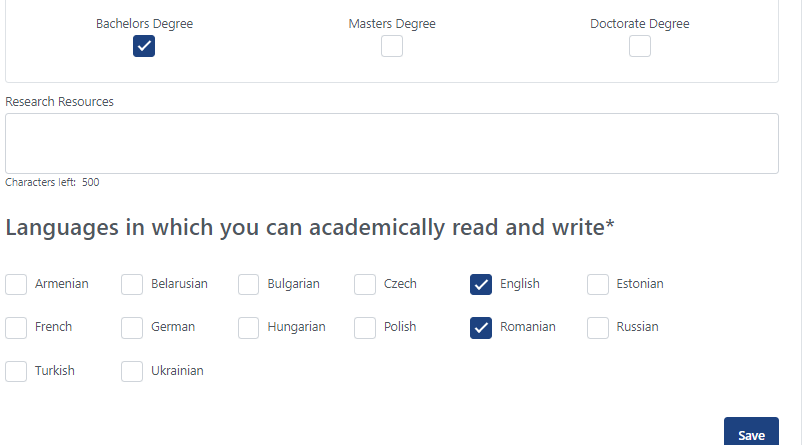The image size is (806, 445).
Task: Deselect the Romanian language checkbox
Action: (481, 328)
